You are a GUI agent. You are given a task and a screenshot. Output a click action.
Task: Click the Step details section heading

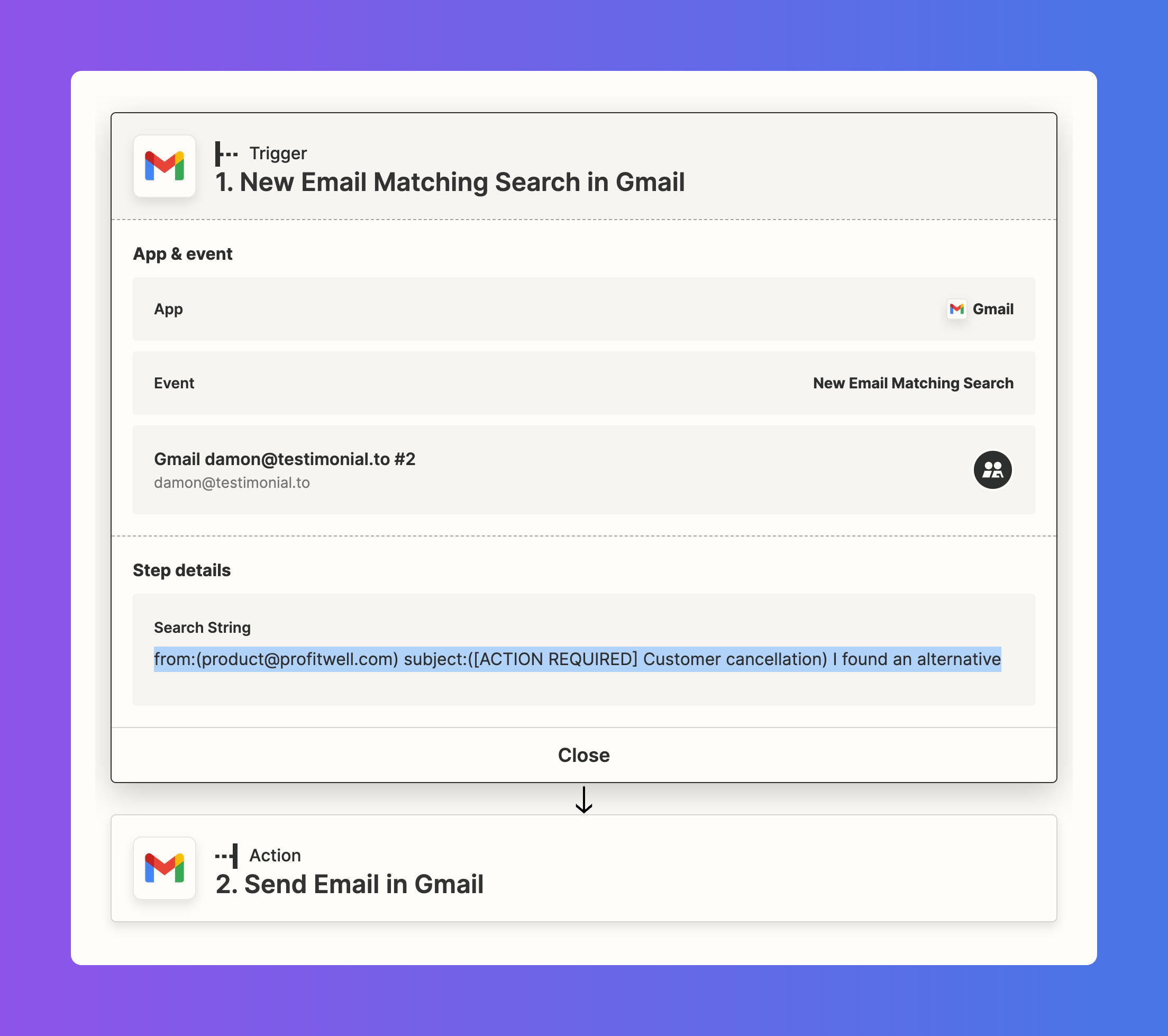point(182,570)
